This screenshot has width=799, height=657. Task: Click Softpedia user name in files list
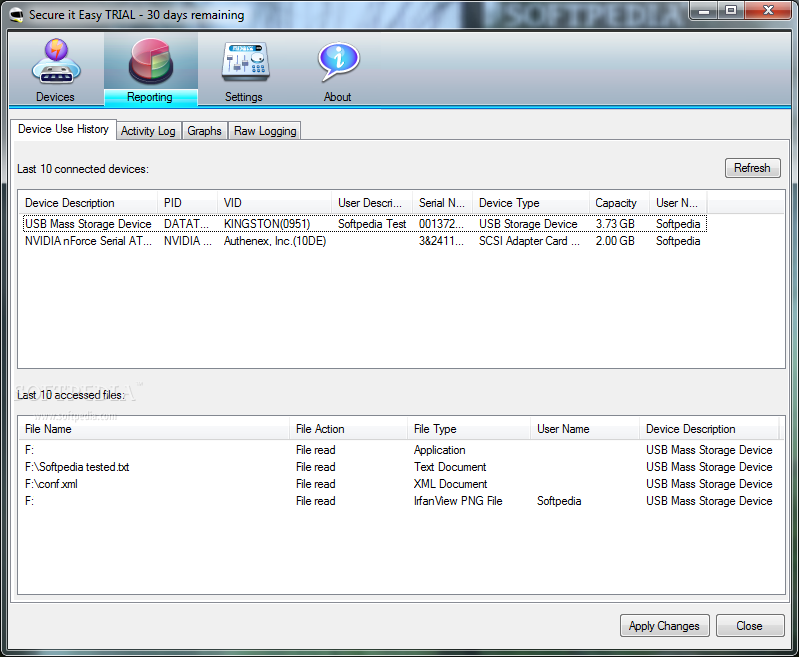(559, 501)
